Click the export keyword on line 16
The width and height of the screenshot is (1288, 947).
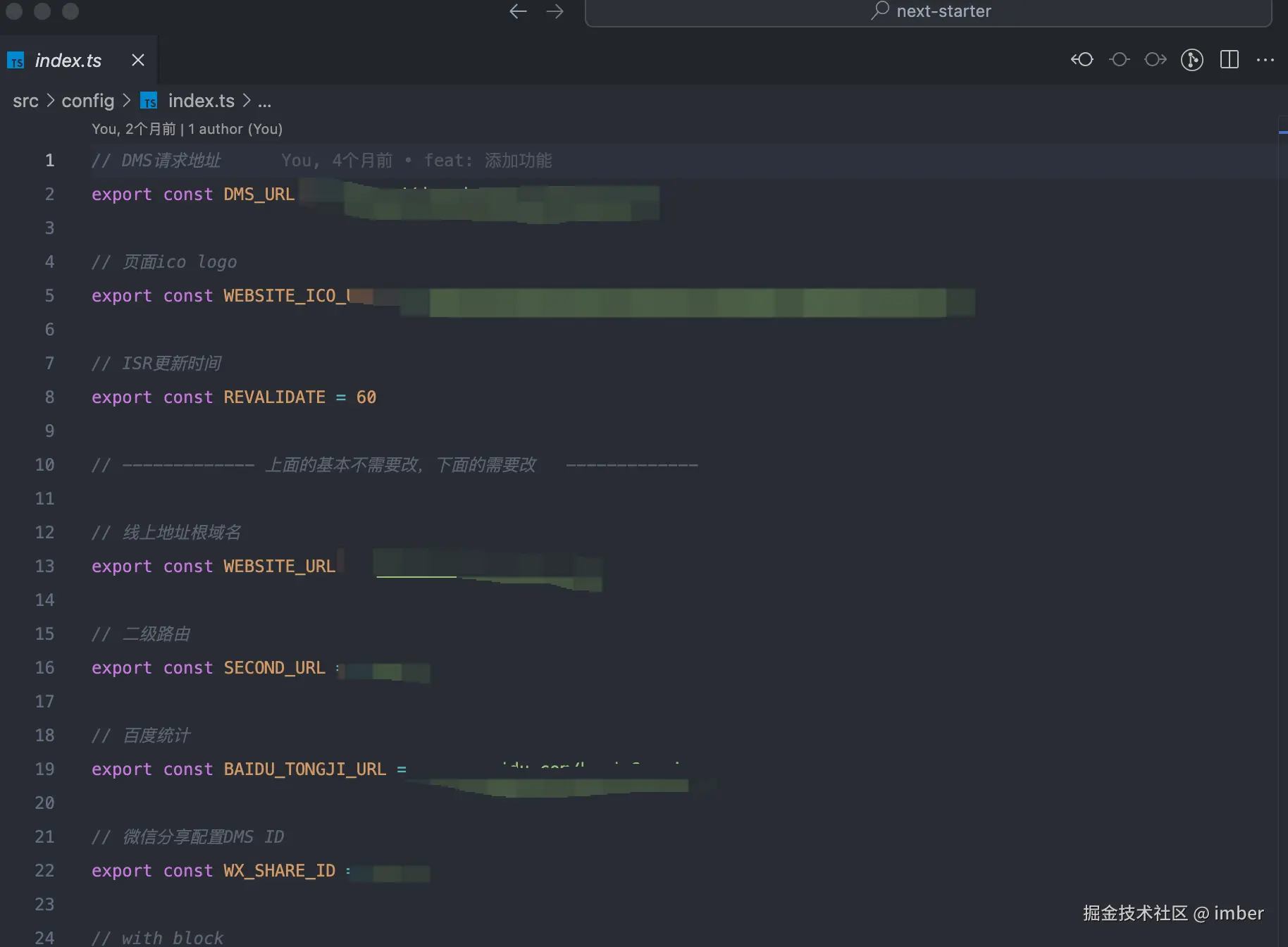pos(121,668)
